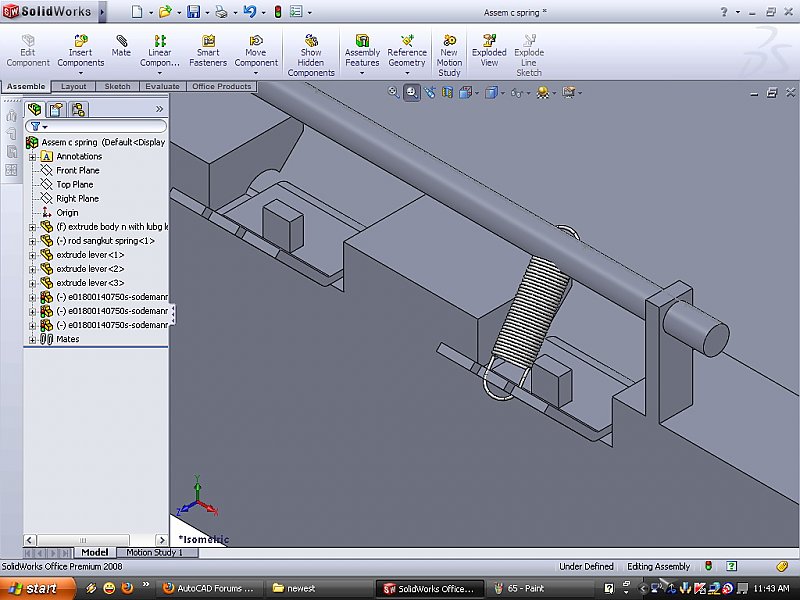The image size is (800, 600).
Task: Toggle the rebuild traffic light icon
Action: (277, 12)
